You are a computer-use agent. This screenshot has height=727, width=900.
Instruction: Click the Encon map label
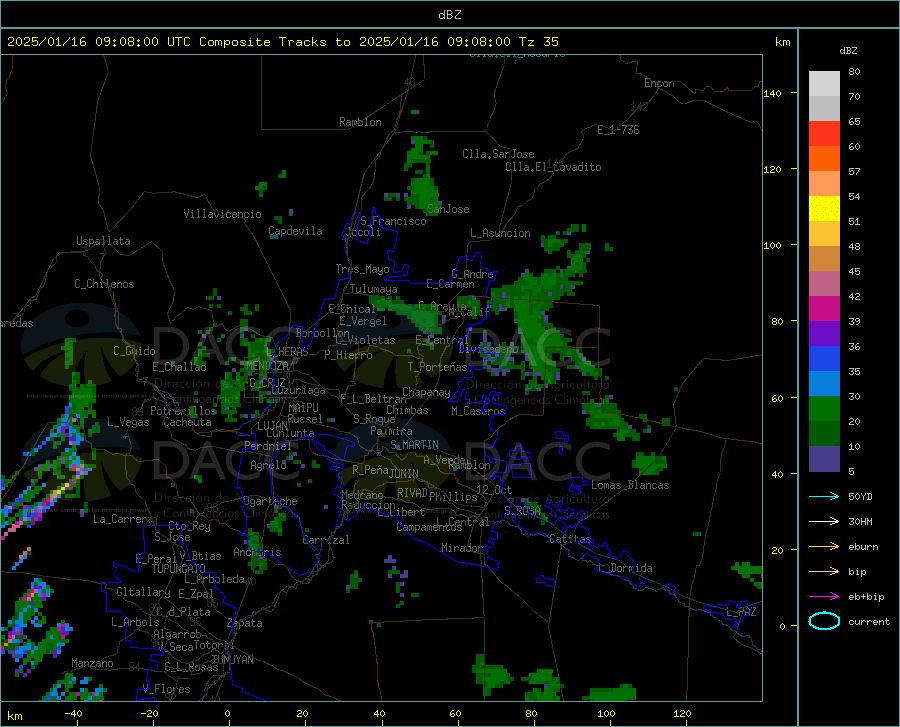click(660, 83)
